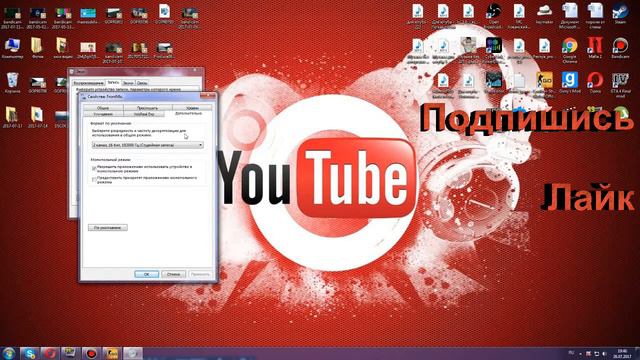Select the GTA 4 desktop shortcut
This screenshot has height=360, width=640.
point(620,84)
